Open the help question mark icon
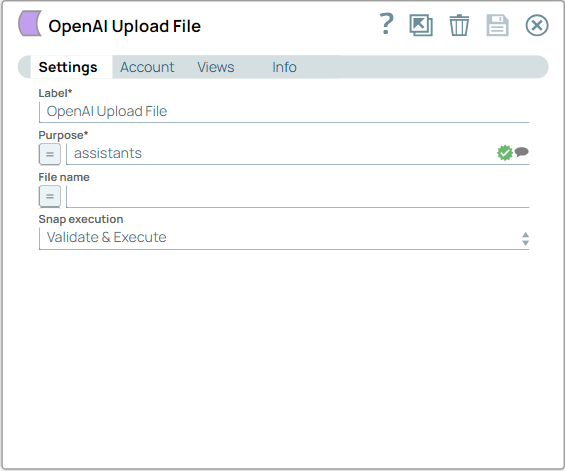This screenshot has width=565, height=471. point(387,24)
